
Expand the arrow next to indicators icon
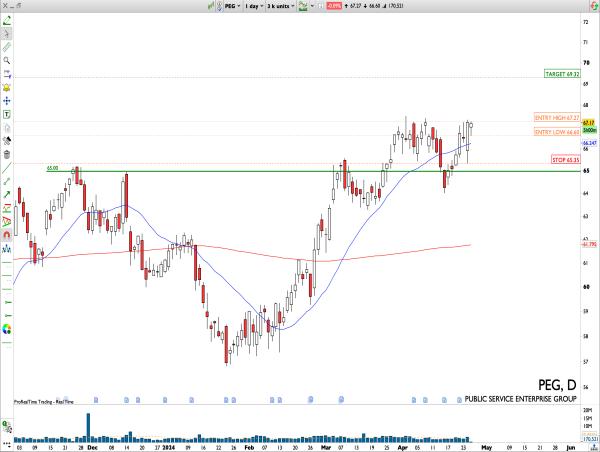(x=312, y=6)
